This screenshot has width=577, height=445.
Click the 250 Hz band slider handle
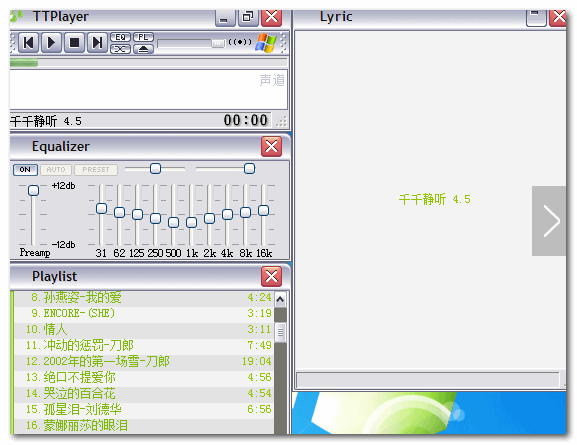155,218
